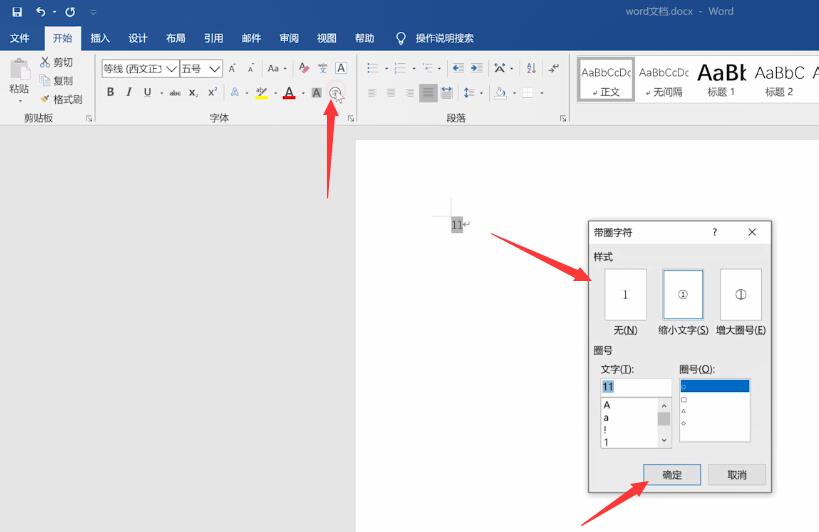Image resolution: width=819 pixels, height=532 pixels.
Task: Switch to the 设计 (Design) tab
Action: pyautogui.click(x=138, y=38)
